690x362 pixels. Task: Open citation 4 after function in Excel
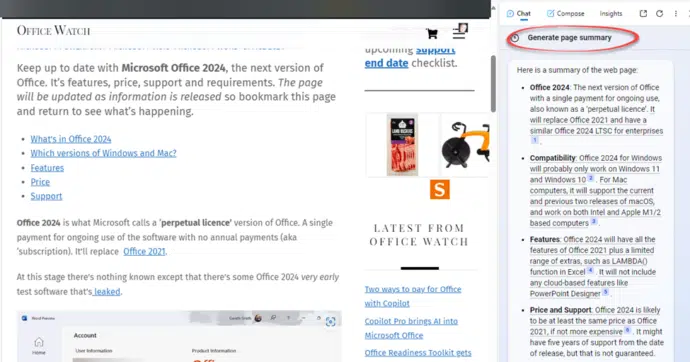click(590, 271)
